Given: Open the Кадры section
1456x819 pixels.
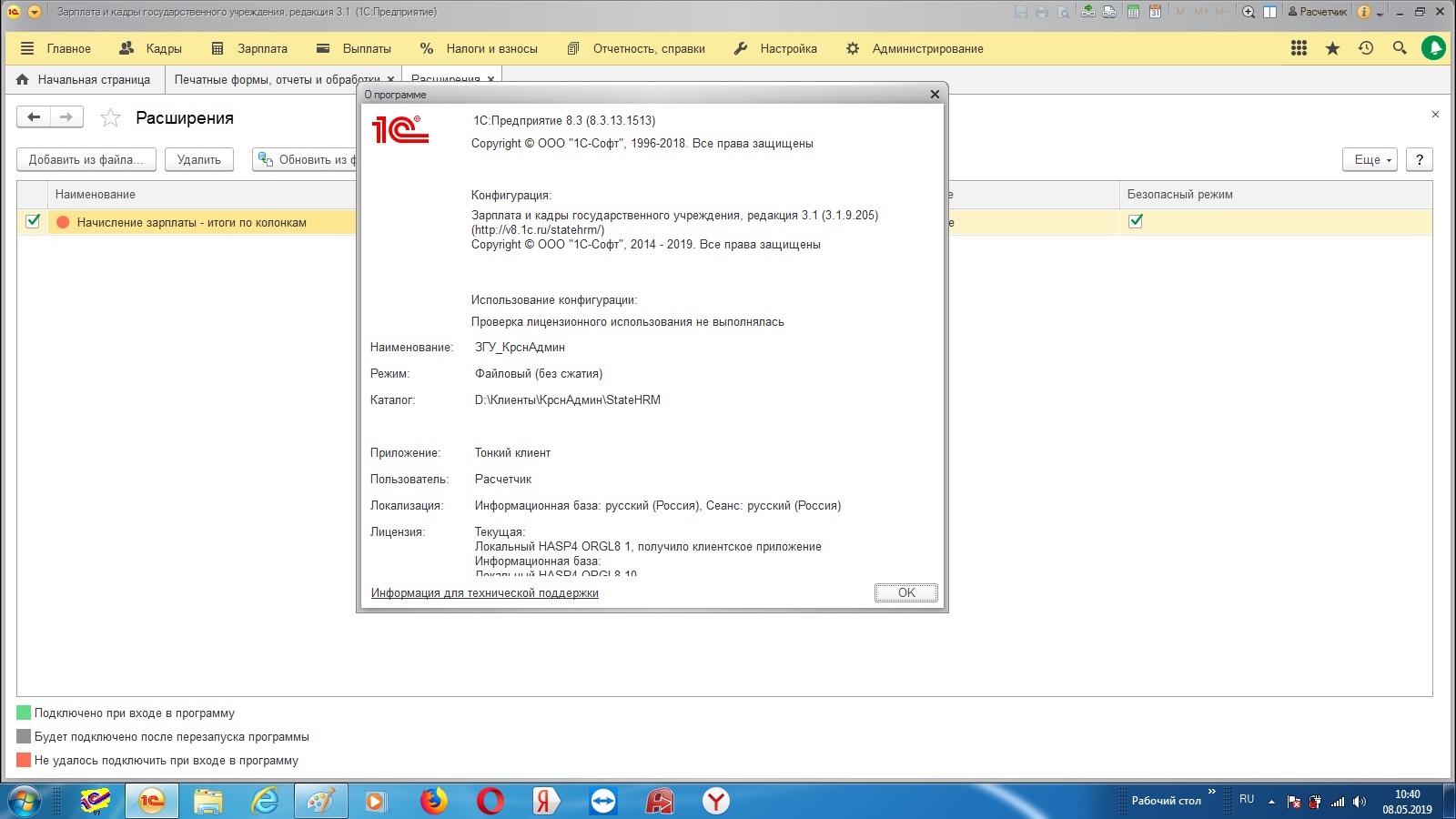Looking at the screenshot, I should click(x=151, y=48).
